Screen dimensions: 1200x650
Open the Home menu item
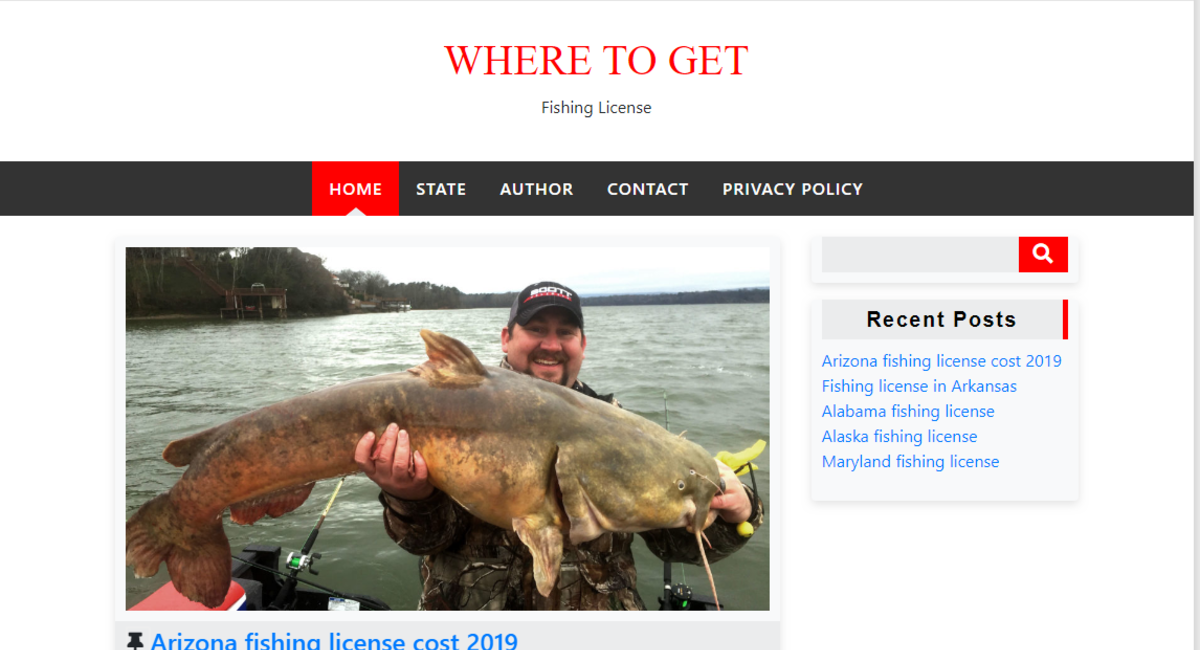(355, 189)
